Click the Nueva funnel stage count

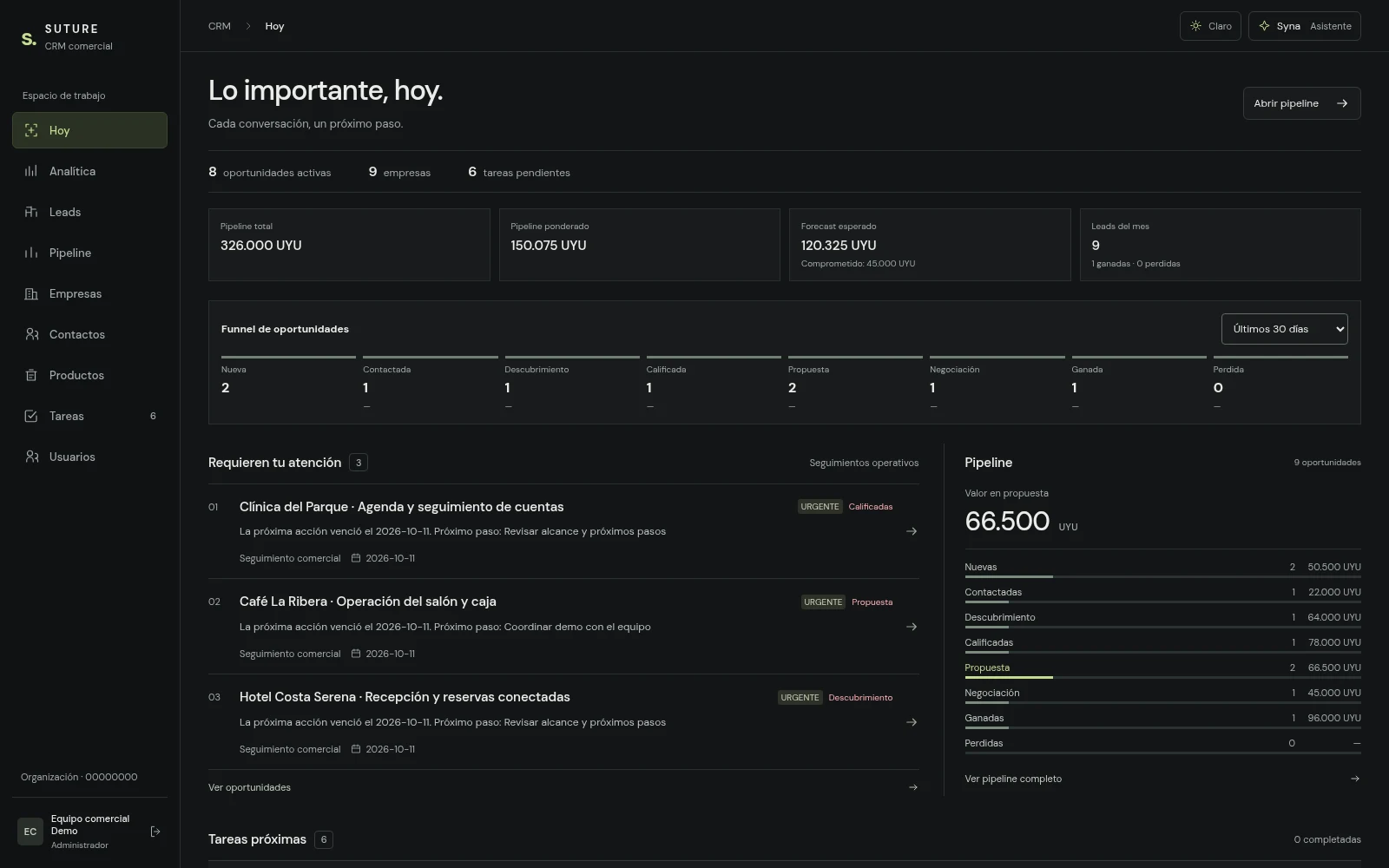[226, 388]
